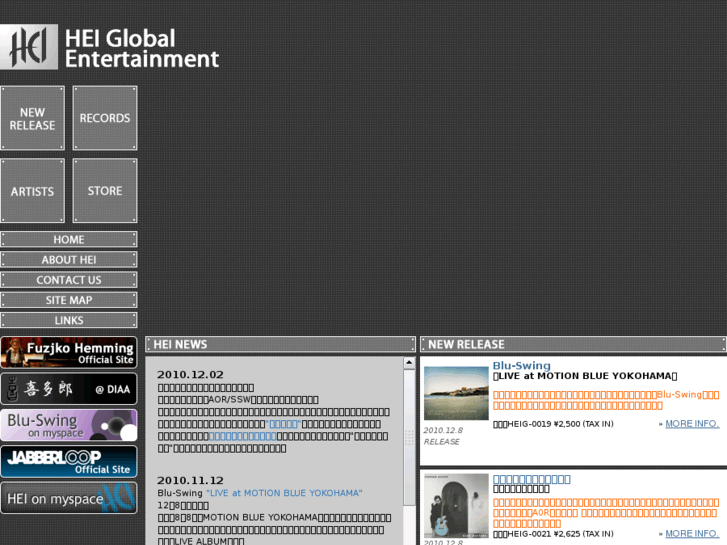Open the STORE tile
Viewport: 727px width, 545px height.
pyautogui.click(x=105, y=191)
